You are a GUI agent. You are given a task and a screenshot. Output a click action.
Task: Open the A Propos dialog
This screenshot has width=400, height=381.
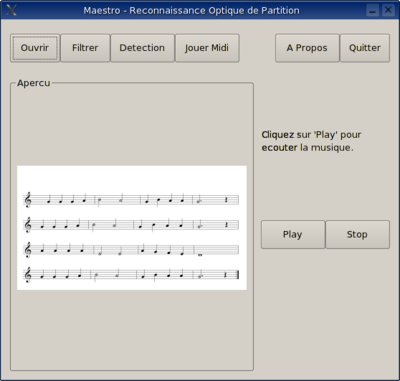pos(307,48)
